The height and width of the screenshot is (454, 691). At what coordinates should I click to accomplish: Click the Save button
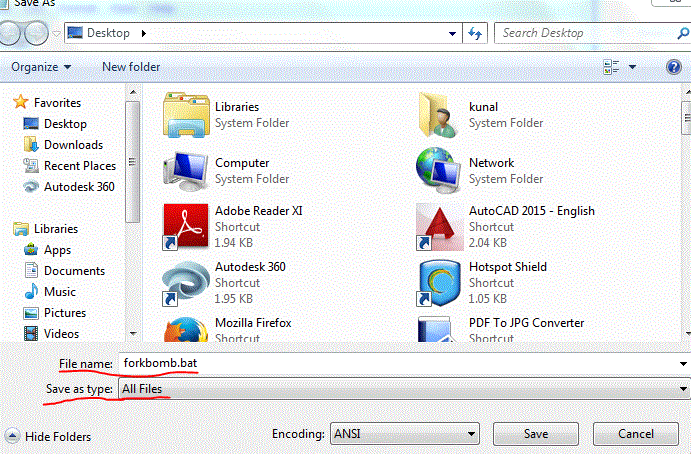click(x=536, y=434)
